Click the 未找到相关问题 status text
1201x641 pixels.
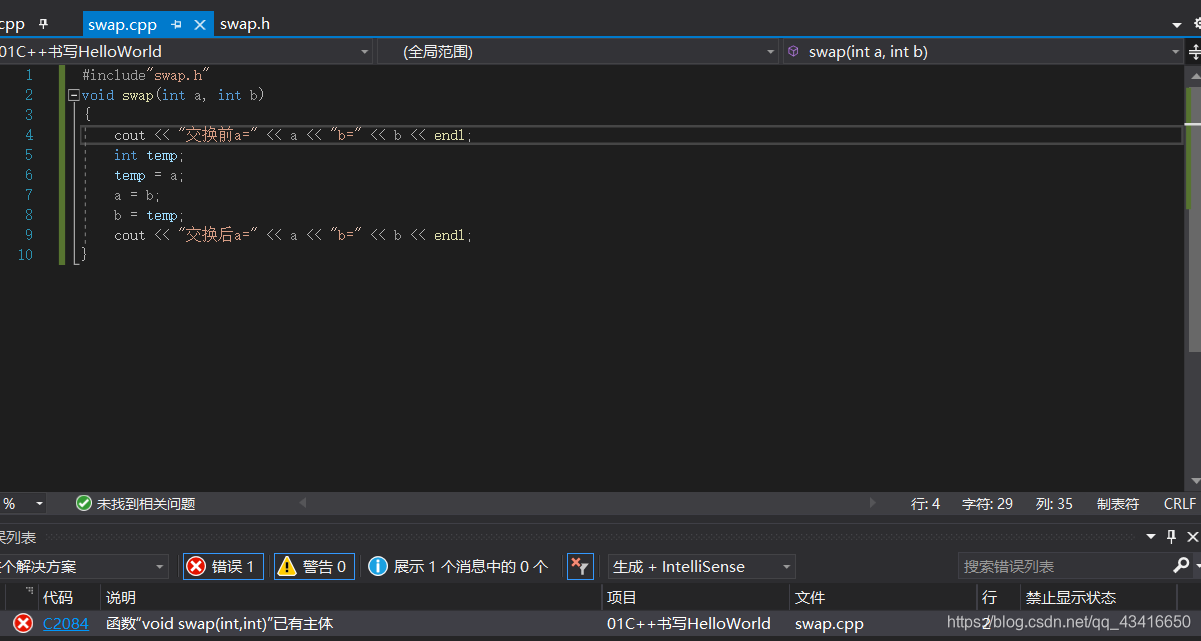pyautogui.click(x=146, y=504)
